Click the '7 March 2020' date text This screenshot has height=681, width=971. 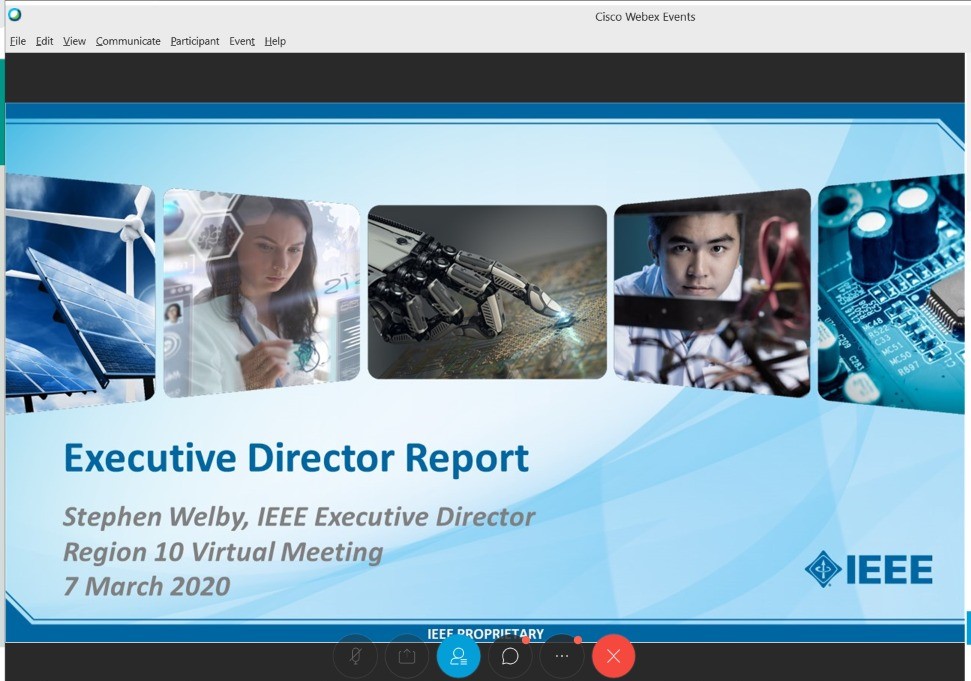tap(147, 586)
